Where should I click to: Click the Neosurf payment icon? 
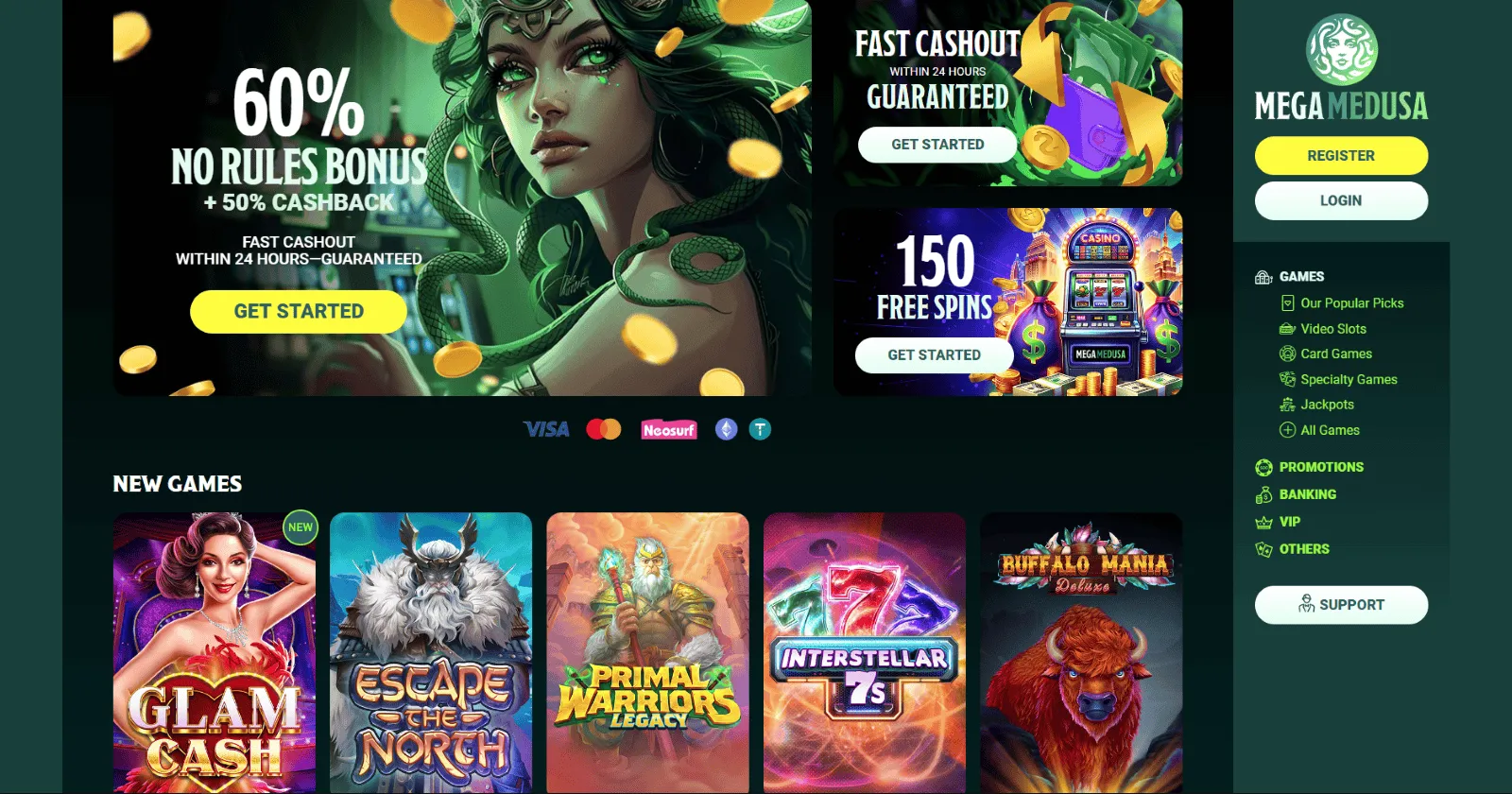(x=669, y=430)
